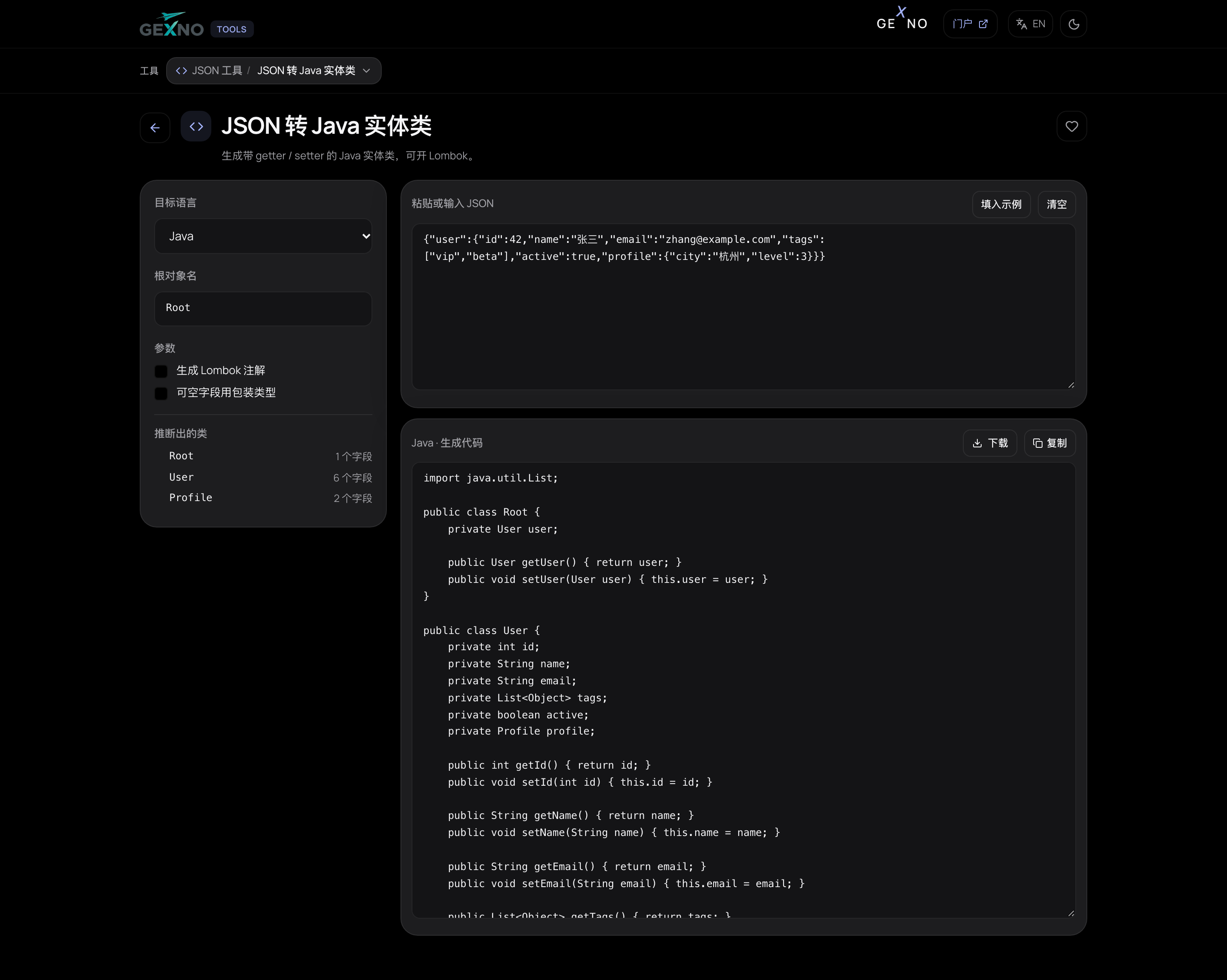1227x980 pixels.
Task: Click the Root object name input field
Action: (263, 308)
